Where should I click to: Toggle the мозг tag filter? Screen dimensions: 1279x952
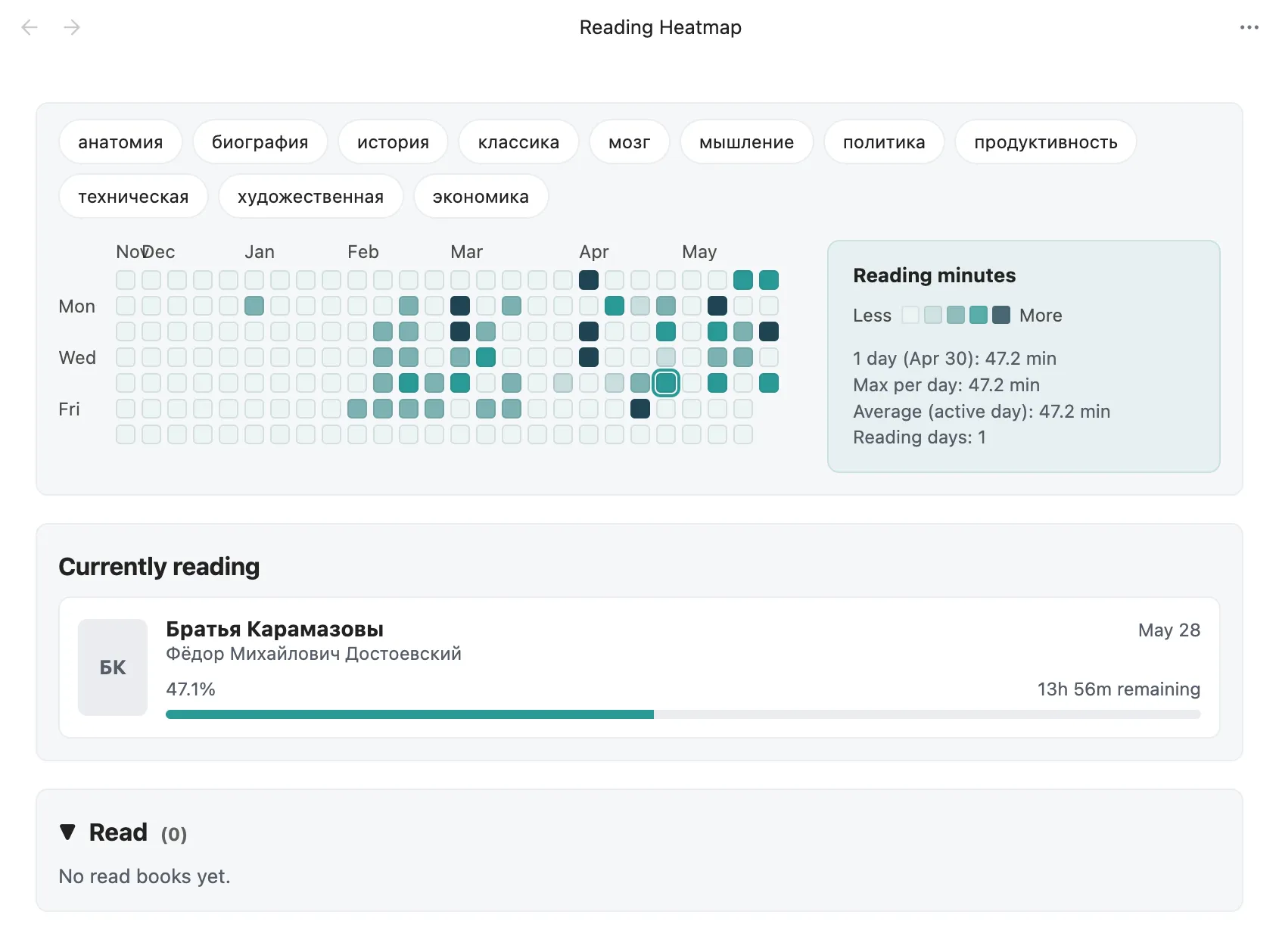[629, 142]
